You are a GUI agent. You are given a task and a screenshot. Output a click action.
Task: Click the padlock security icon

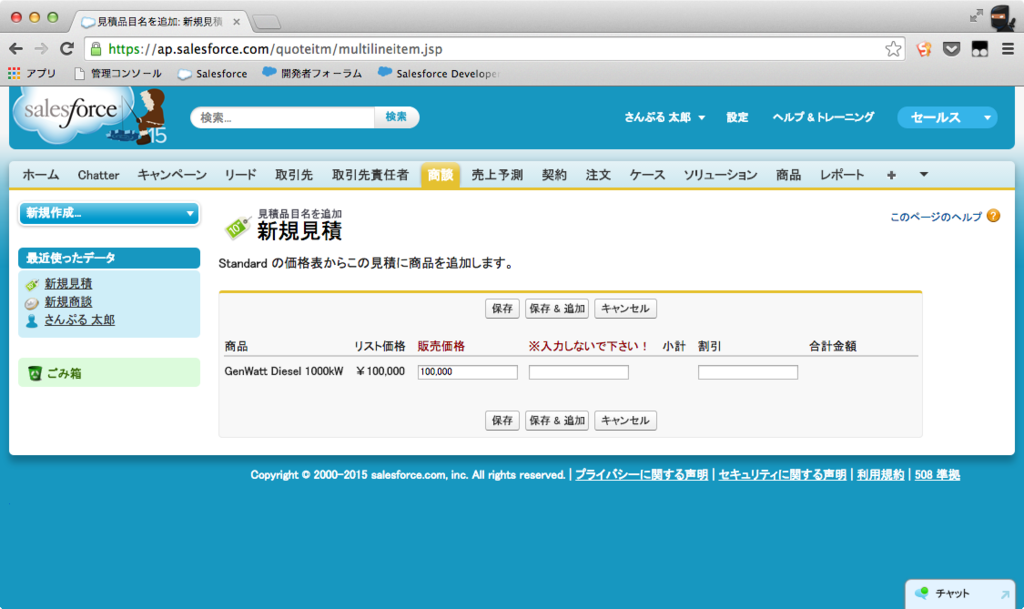click(96, 49)
